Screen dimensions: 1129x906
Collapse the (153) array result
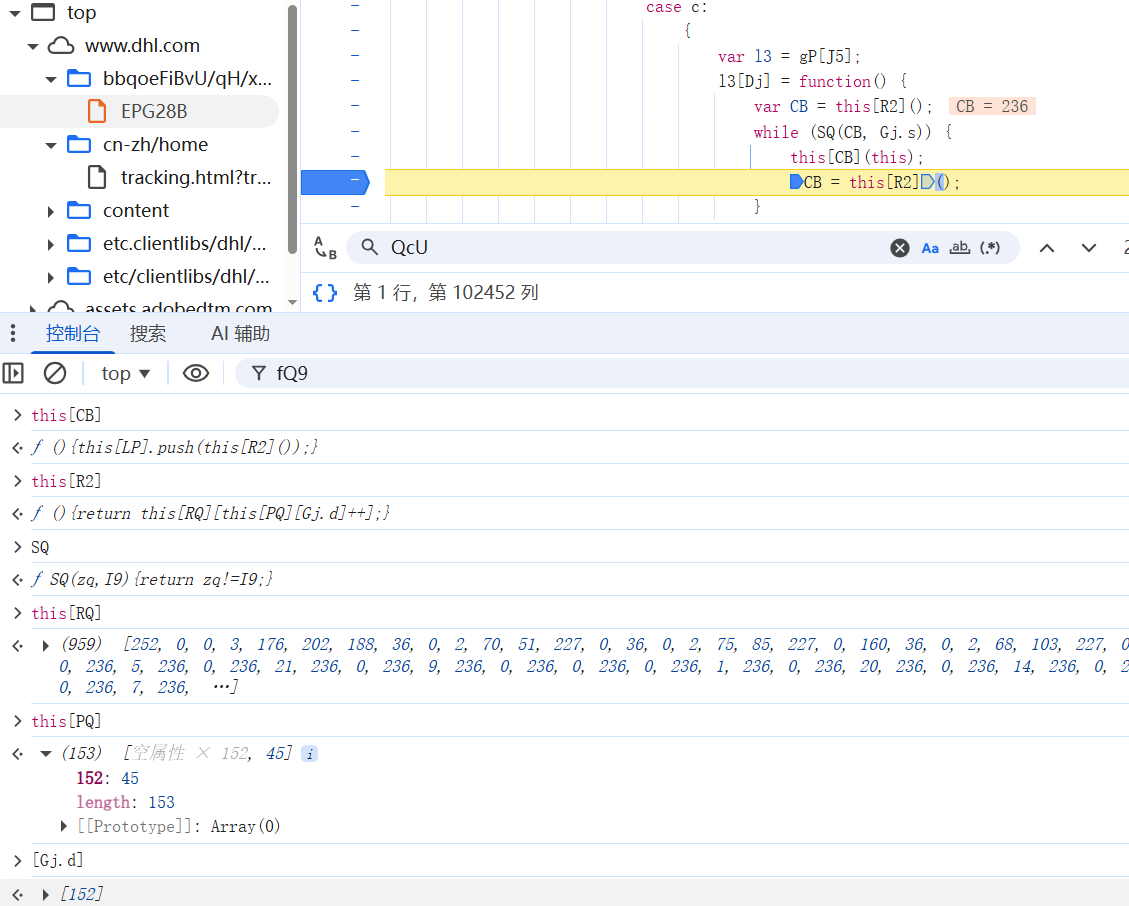click(45, 753)
